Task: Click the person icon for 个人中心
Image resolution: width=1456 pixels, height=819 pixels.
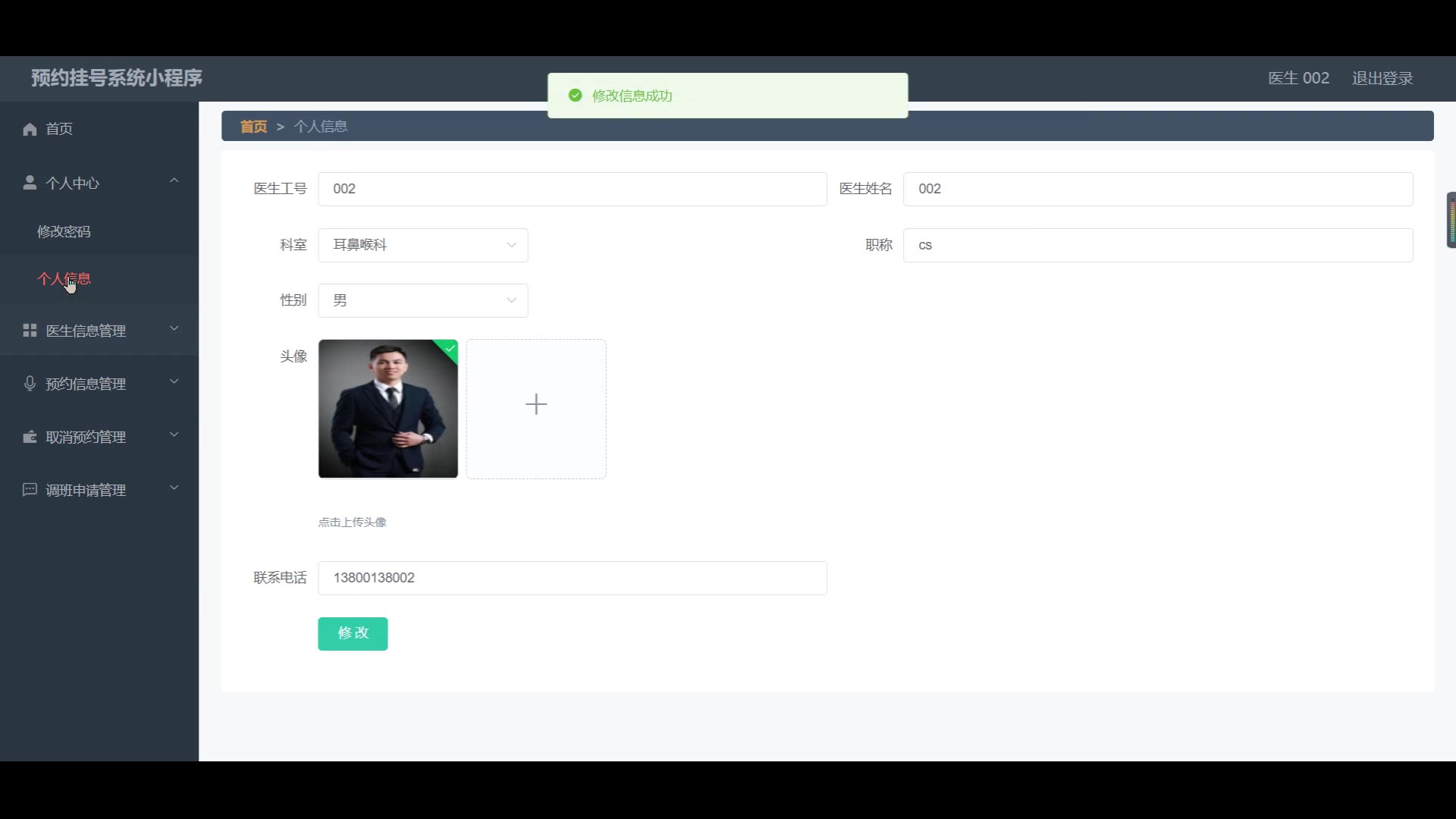Action: [30, 183]
